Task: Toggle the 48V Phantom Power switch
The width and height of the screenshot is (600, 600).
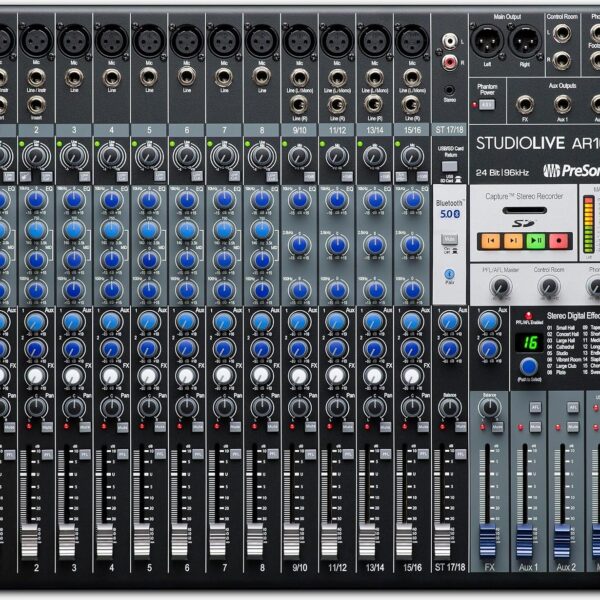Action: click(487, 104)
